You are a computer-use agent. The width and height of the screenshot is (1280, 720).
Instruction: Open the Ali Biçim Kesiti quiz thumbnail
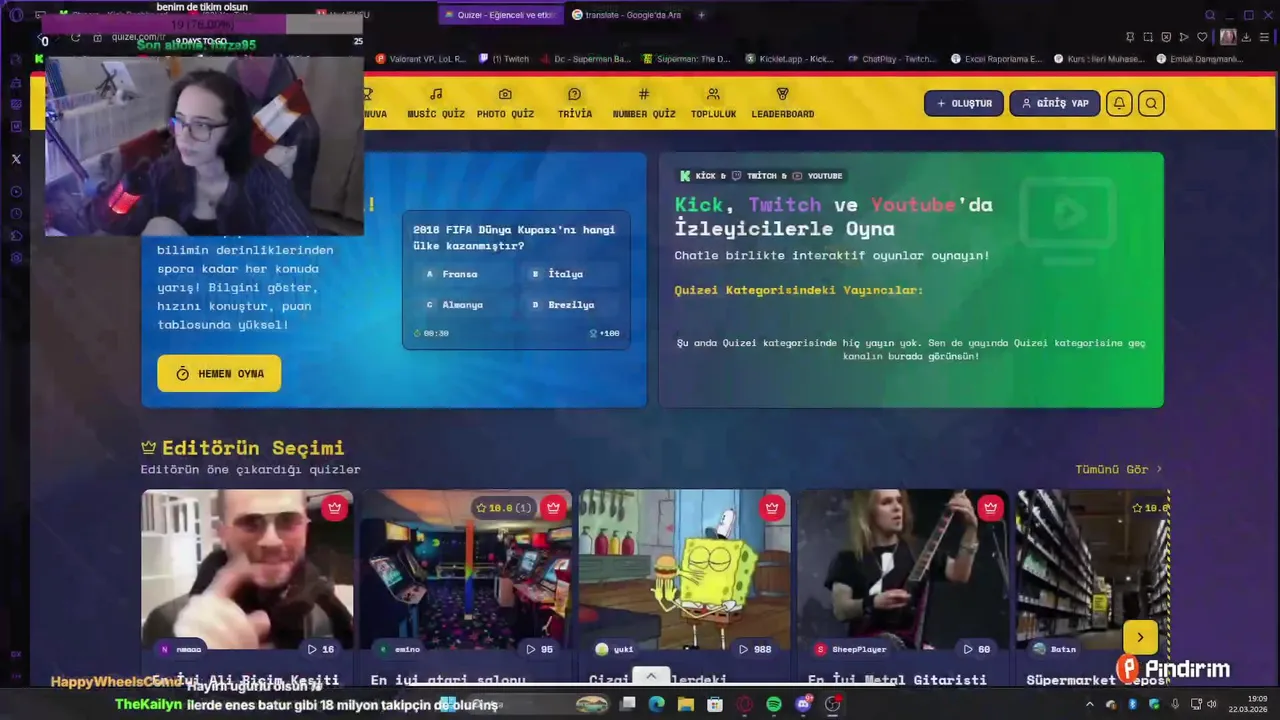coord(247,570)
